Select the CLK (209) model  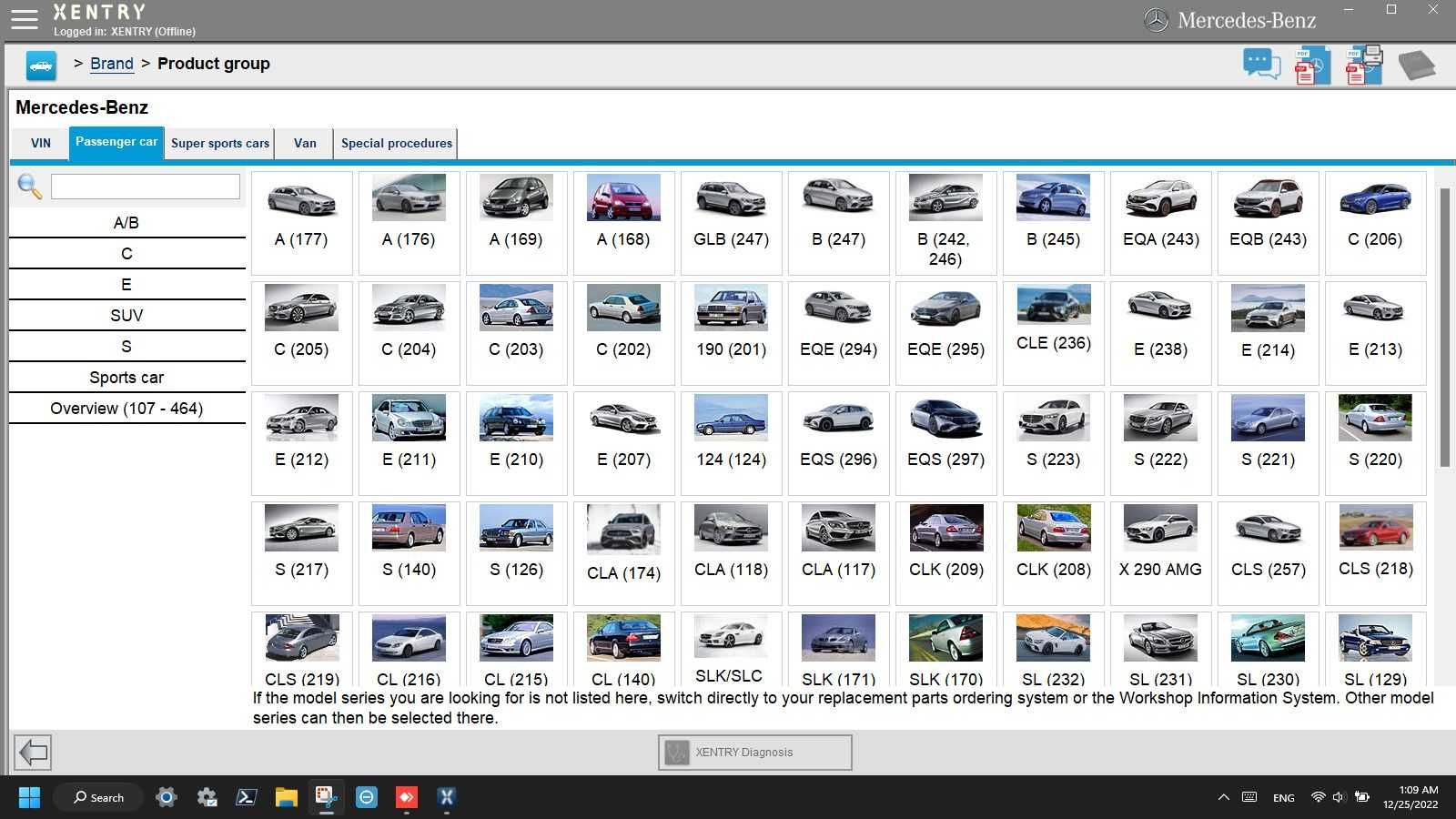945,553
